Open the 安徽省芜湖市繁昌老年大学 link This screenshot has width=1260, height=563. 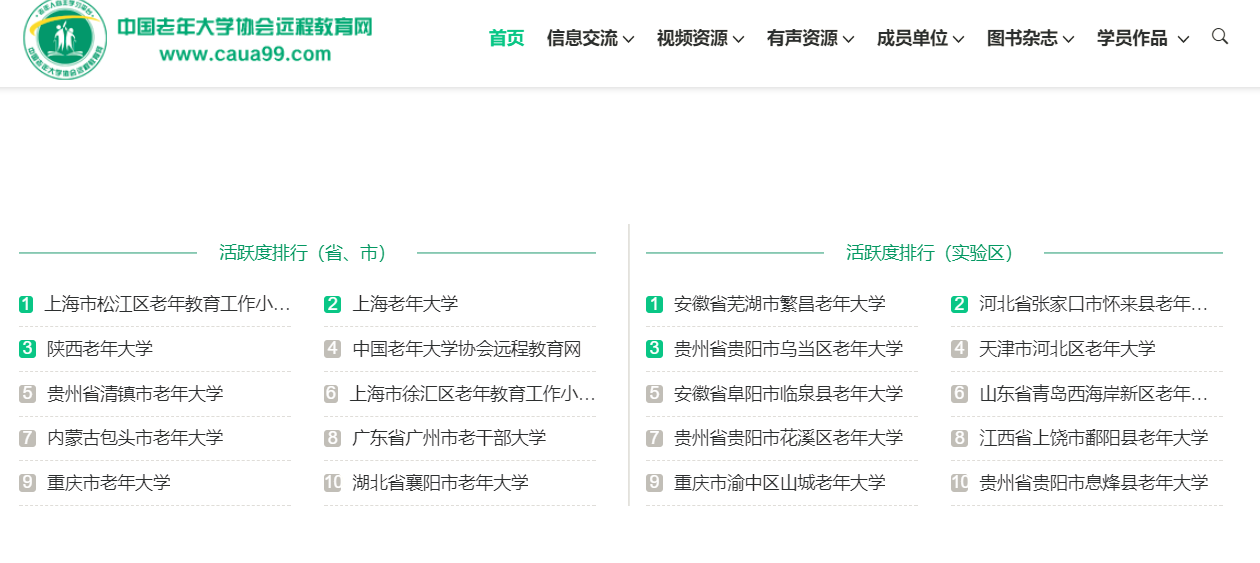tap(780, 304)
